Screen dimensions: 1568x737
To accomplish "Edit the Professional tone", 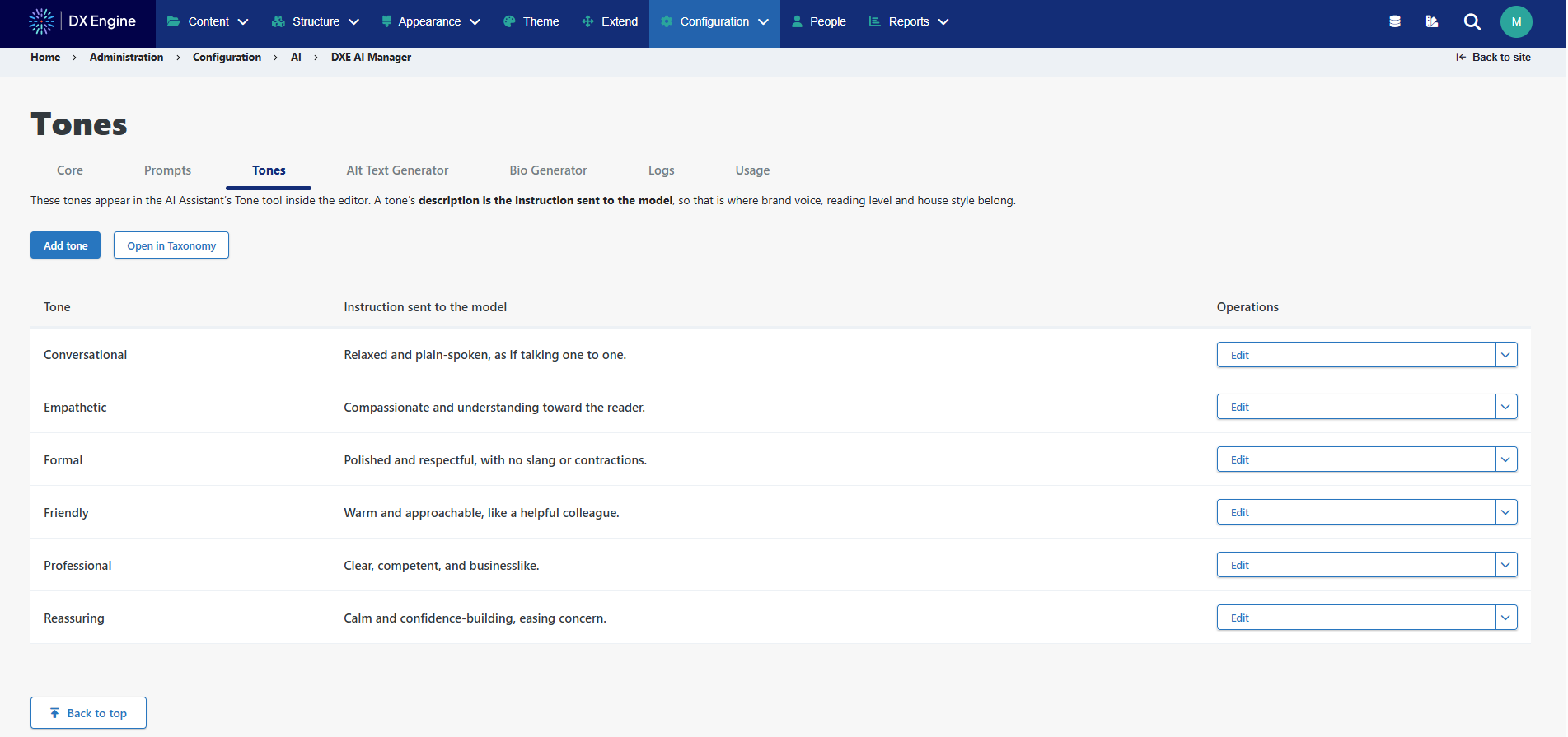I will click(x=1356, y=565).
